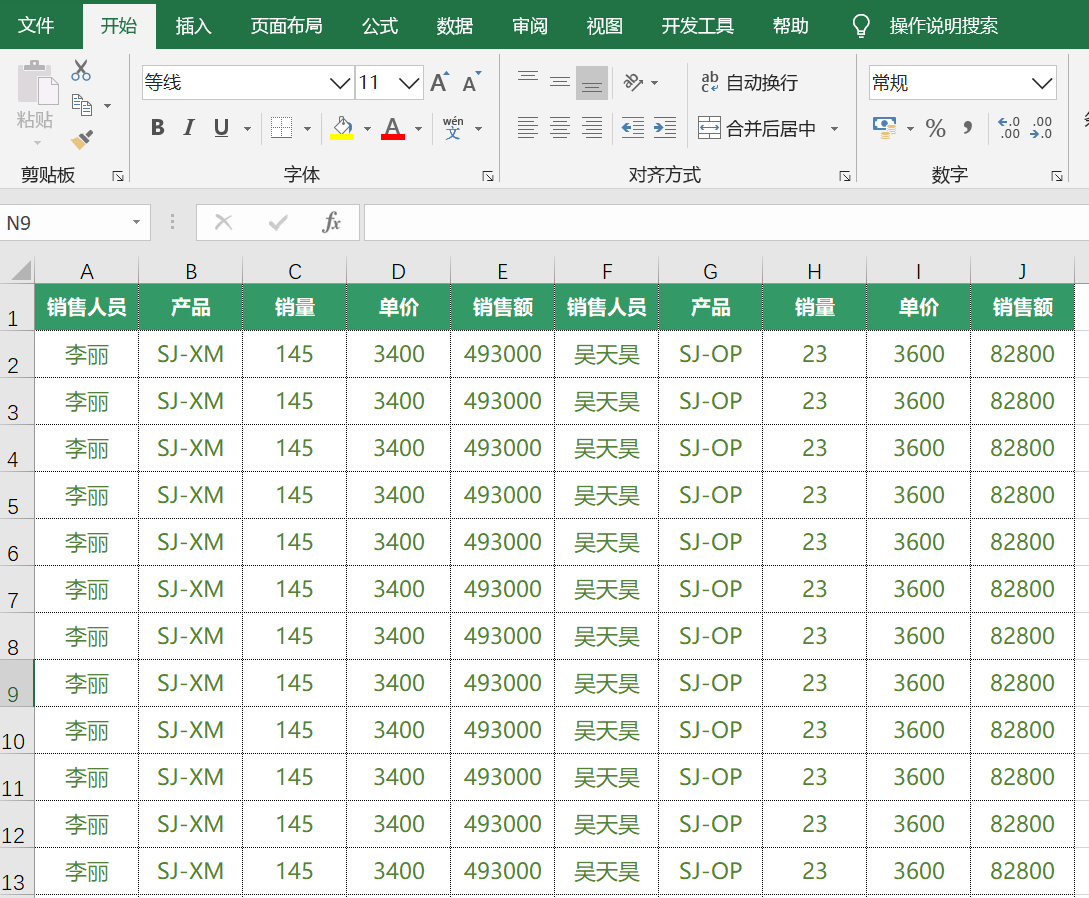This screenshot has width=1089, height=898.
Task: Align text to middle of cell
Action: click(560, 83)
